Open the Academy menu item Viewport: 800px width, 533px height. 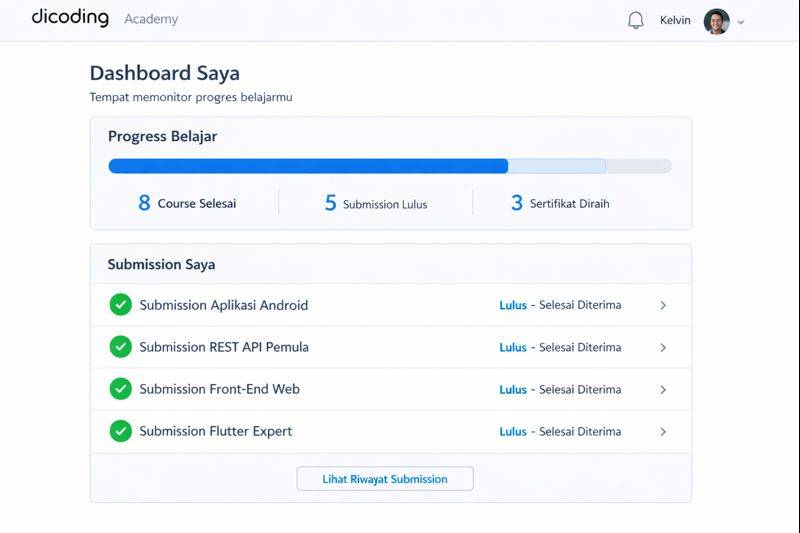coord(151,19)
